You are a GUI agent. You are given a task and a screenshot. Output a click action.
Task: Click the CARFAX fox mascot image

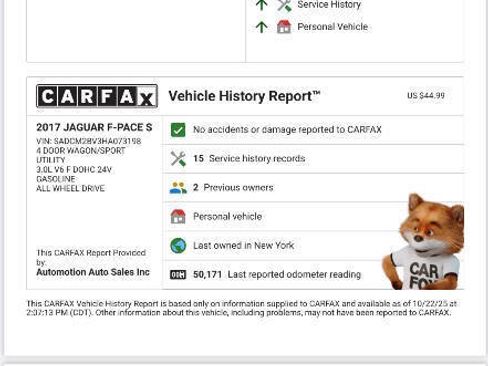423,241
